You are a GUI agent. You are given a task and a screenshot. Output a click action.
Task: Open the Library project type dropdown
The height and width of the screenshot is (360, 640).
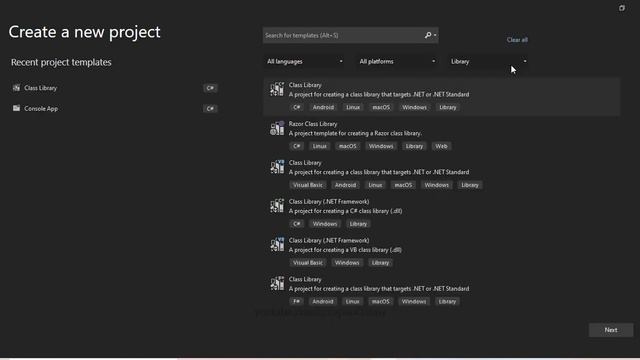pos(489,61)
